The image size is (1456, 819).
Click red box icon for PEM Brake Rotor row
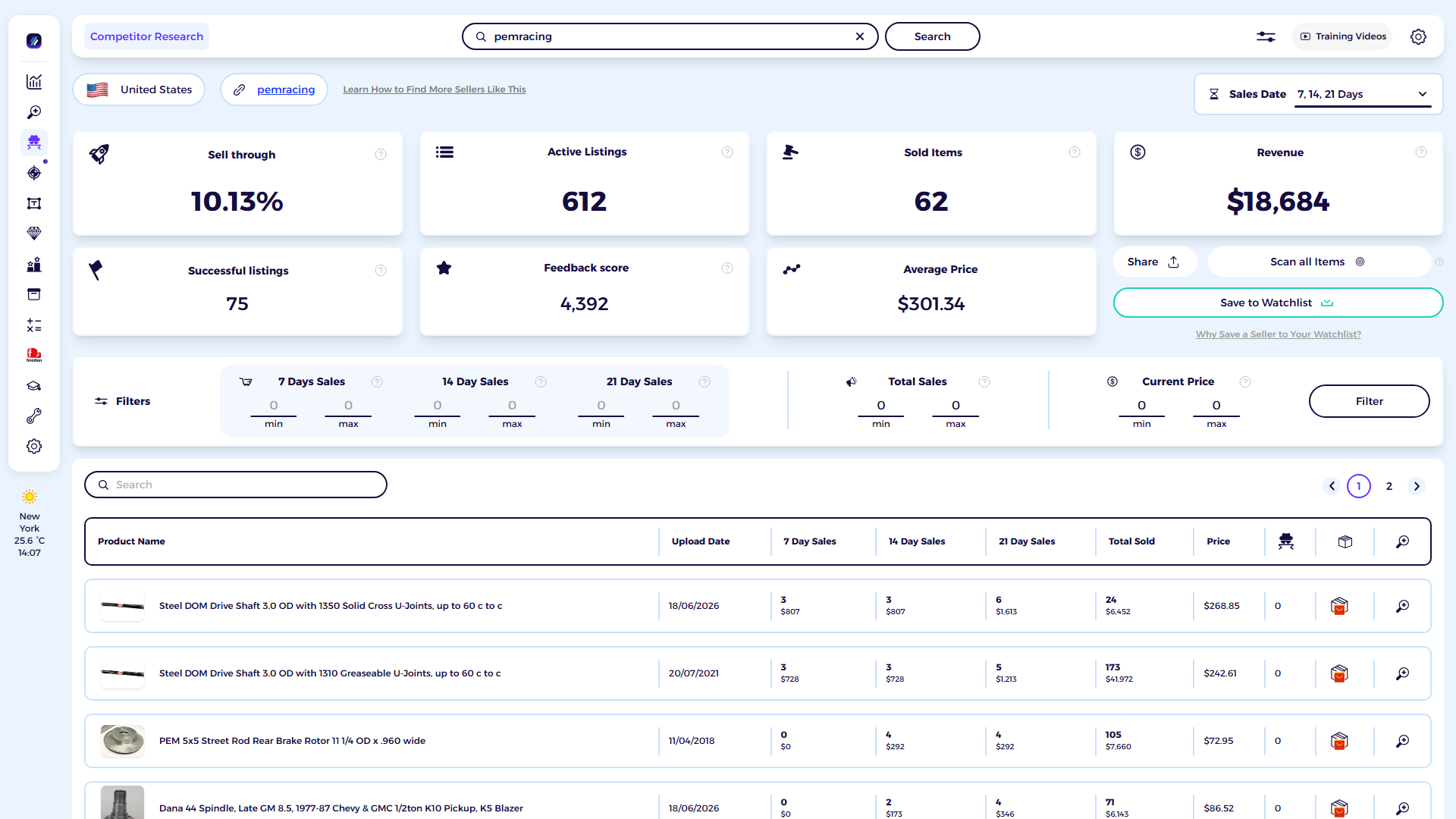pos(1339,741)
